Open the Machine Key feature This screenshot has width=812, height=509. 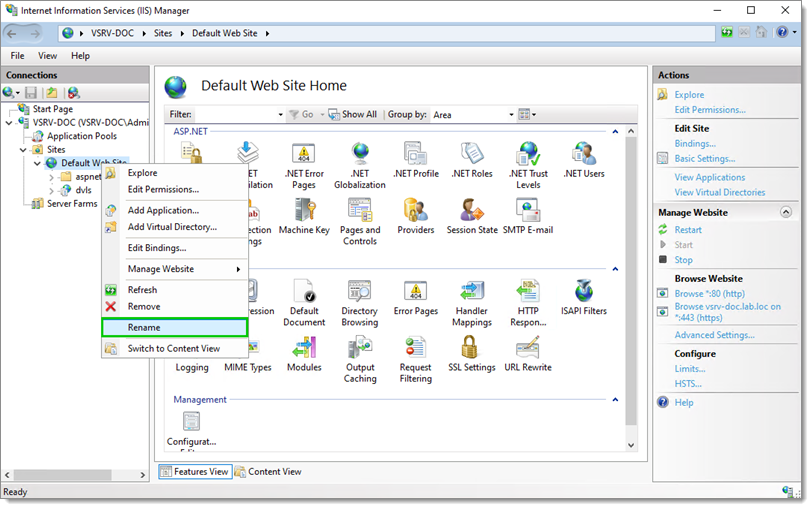pyautogui.click(x=304, y=216)
